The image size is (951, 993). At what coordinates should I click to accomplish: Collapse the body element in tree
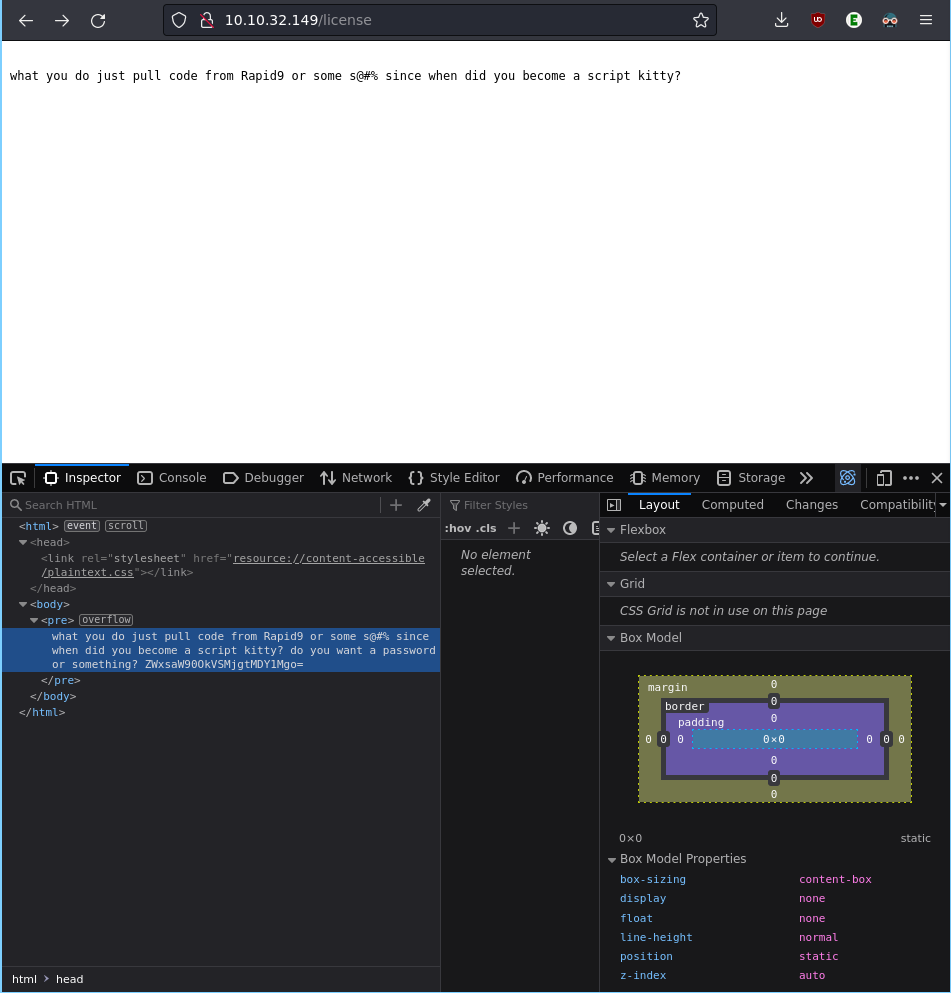click(x=23, y=605)
